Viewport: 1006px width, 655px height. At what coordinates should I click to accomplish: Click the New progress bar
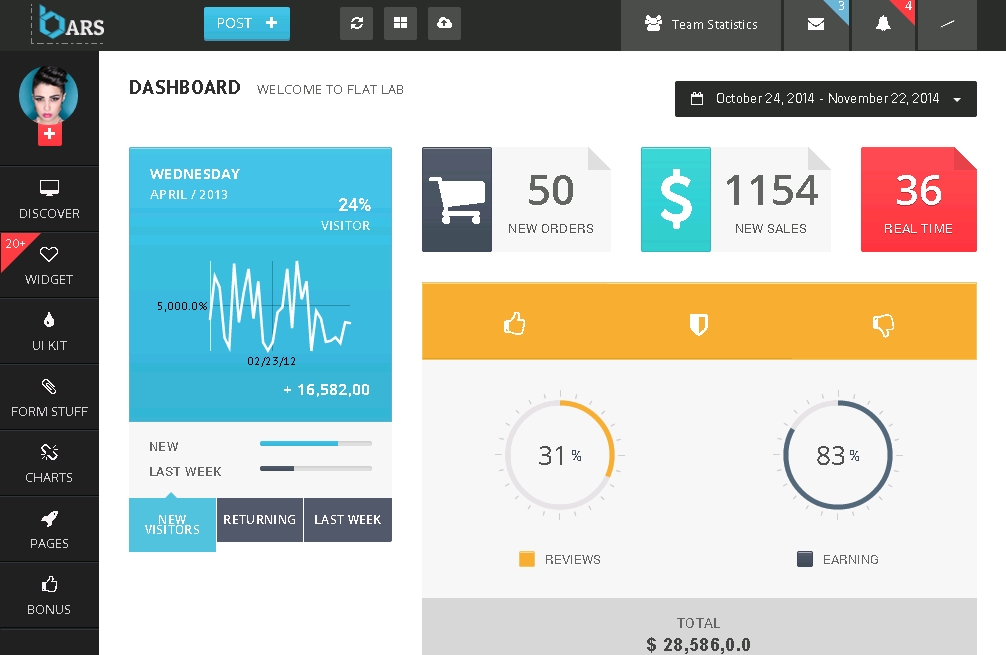[x=315, y=443]
